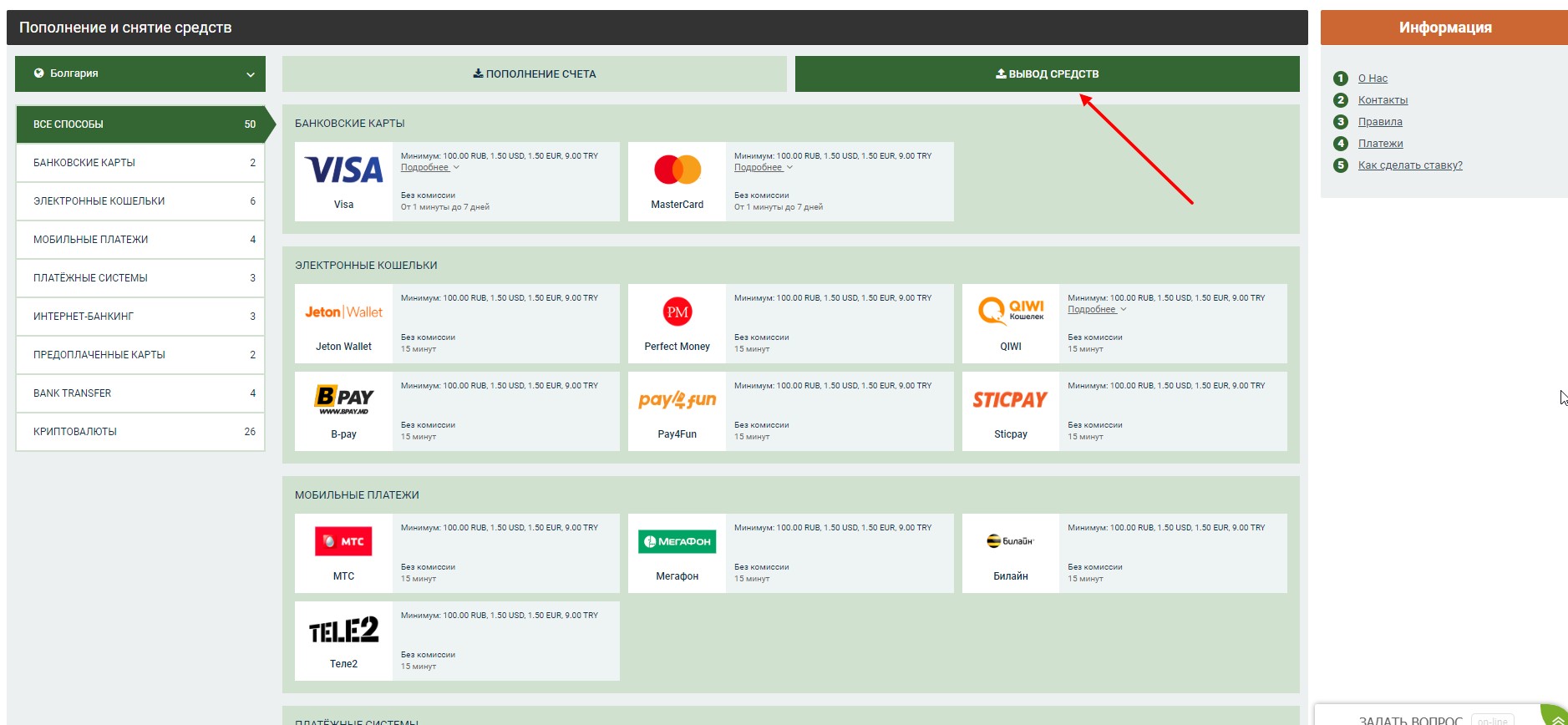Image resolution: width=1568 pixels, height=725 pixels.
Task: Open the Контакты link
Action: 1383,100
